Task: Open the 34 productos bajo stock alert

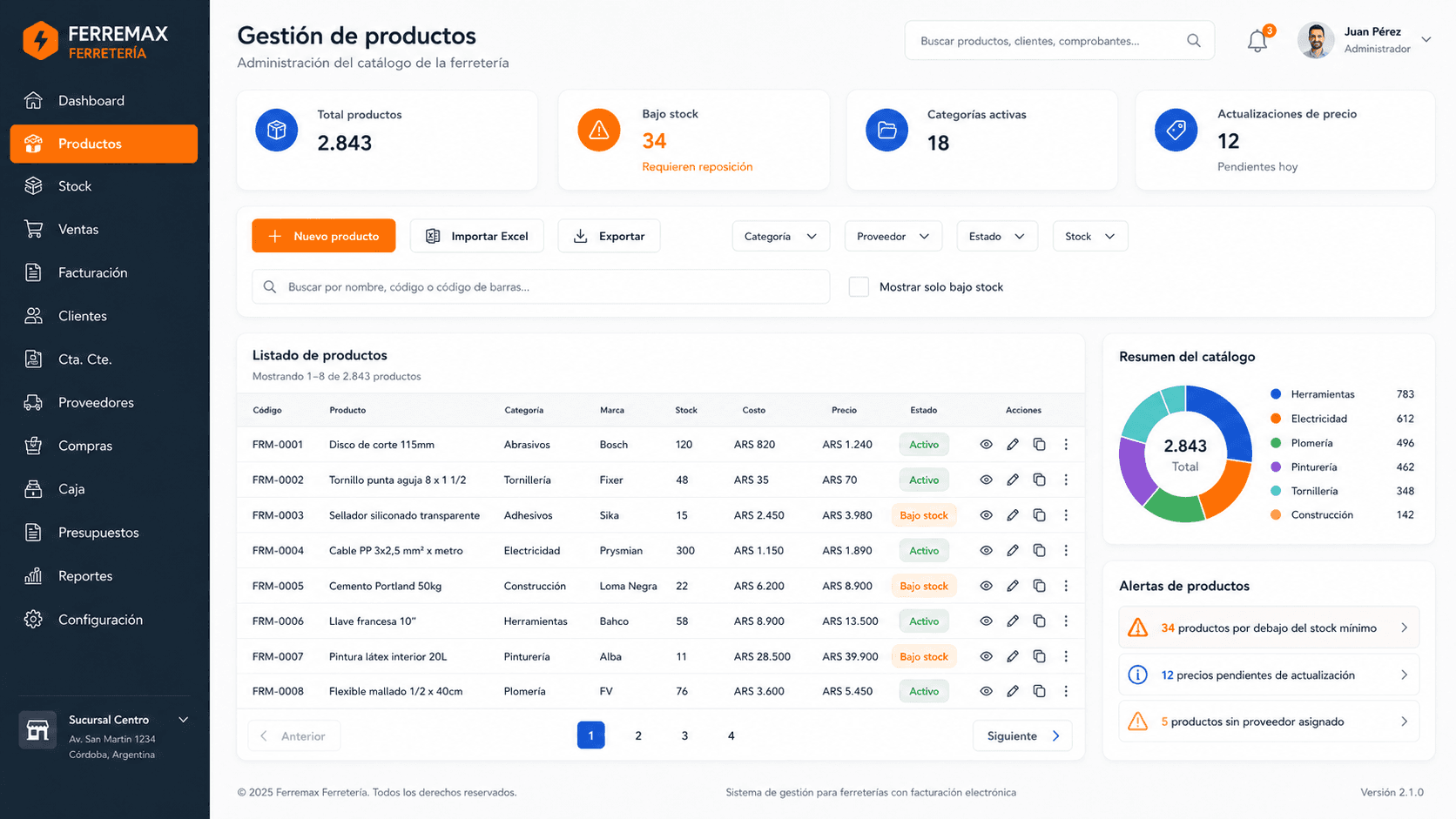Action: coord(1269,628)
